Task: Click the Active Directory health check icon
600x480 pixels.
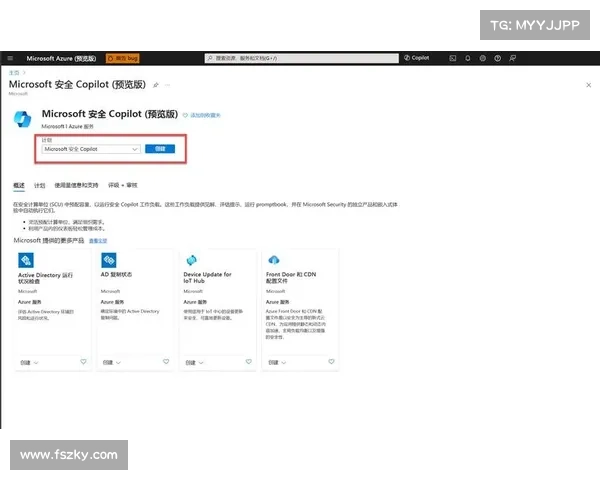Action: click(26, 260)
